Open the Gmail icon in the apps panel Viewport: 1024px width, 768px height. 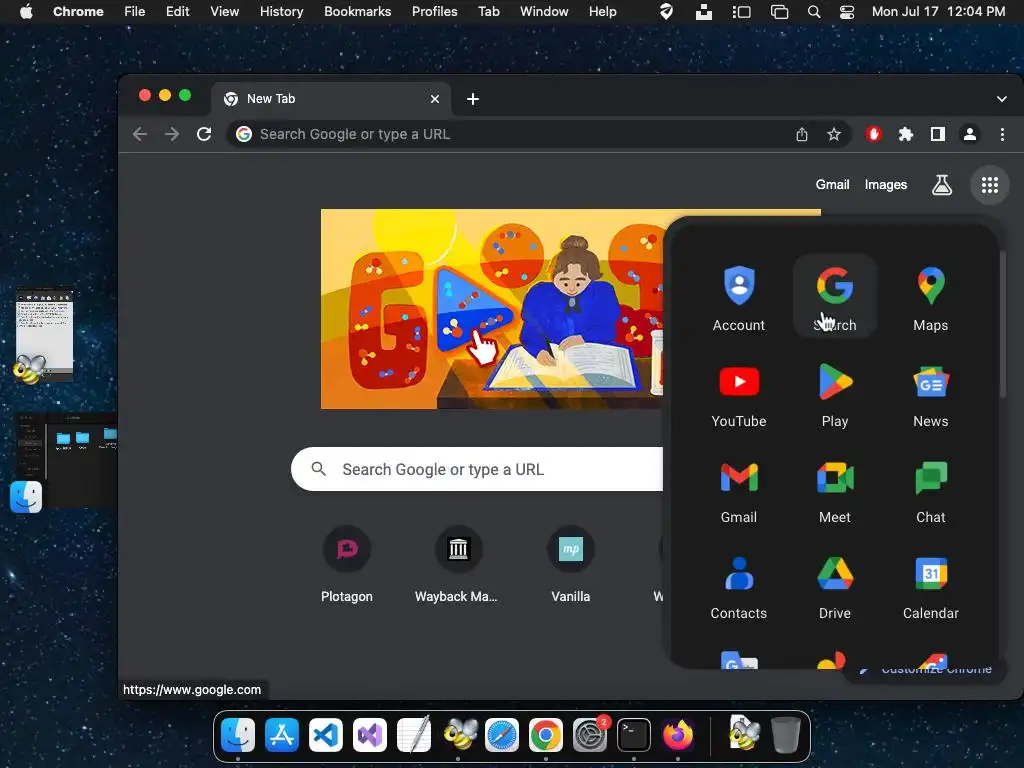click(739, 489)
